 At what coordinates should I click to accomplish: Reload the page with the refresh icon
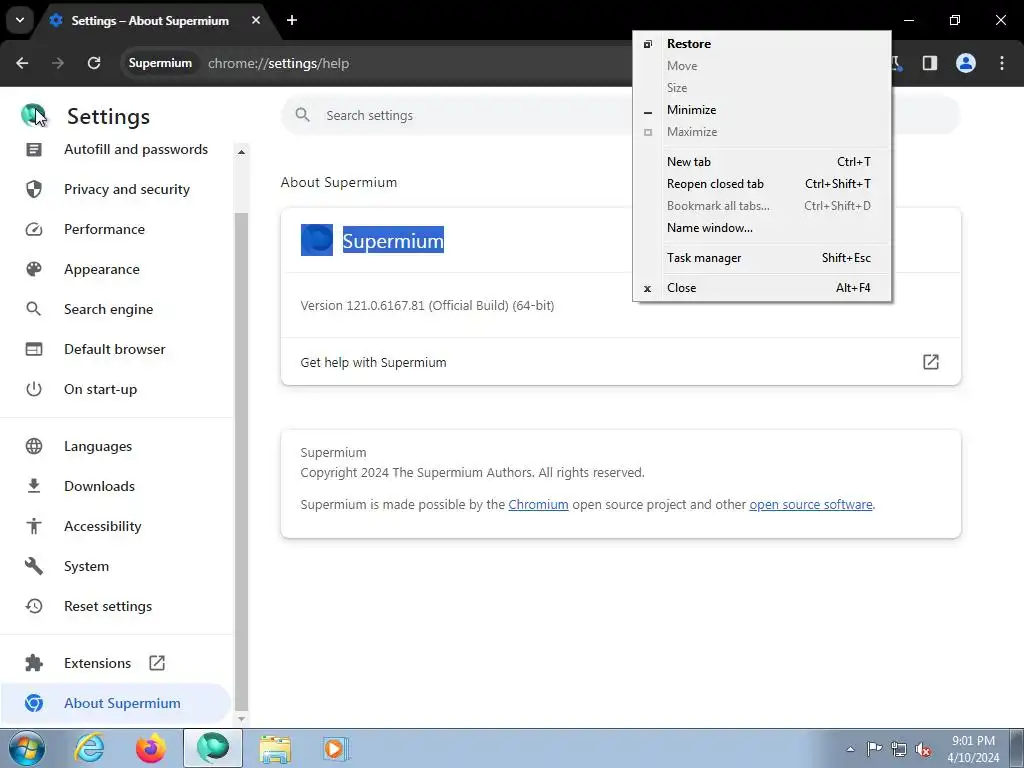[x=94, y=63]
